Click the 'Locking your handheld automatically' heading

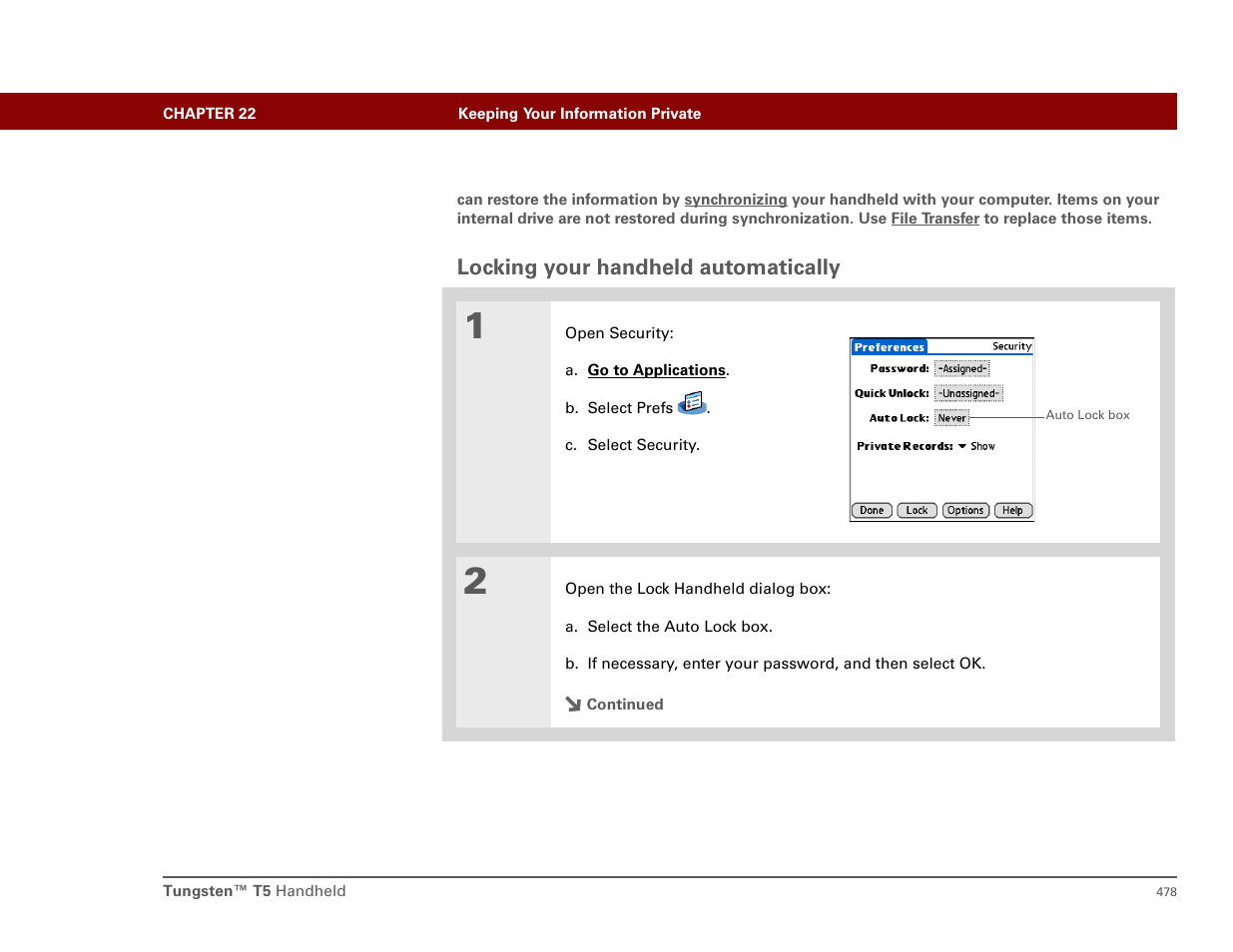click(x=648, y=267)
